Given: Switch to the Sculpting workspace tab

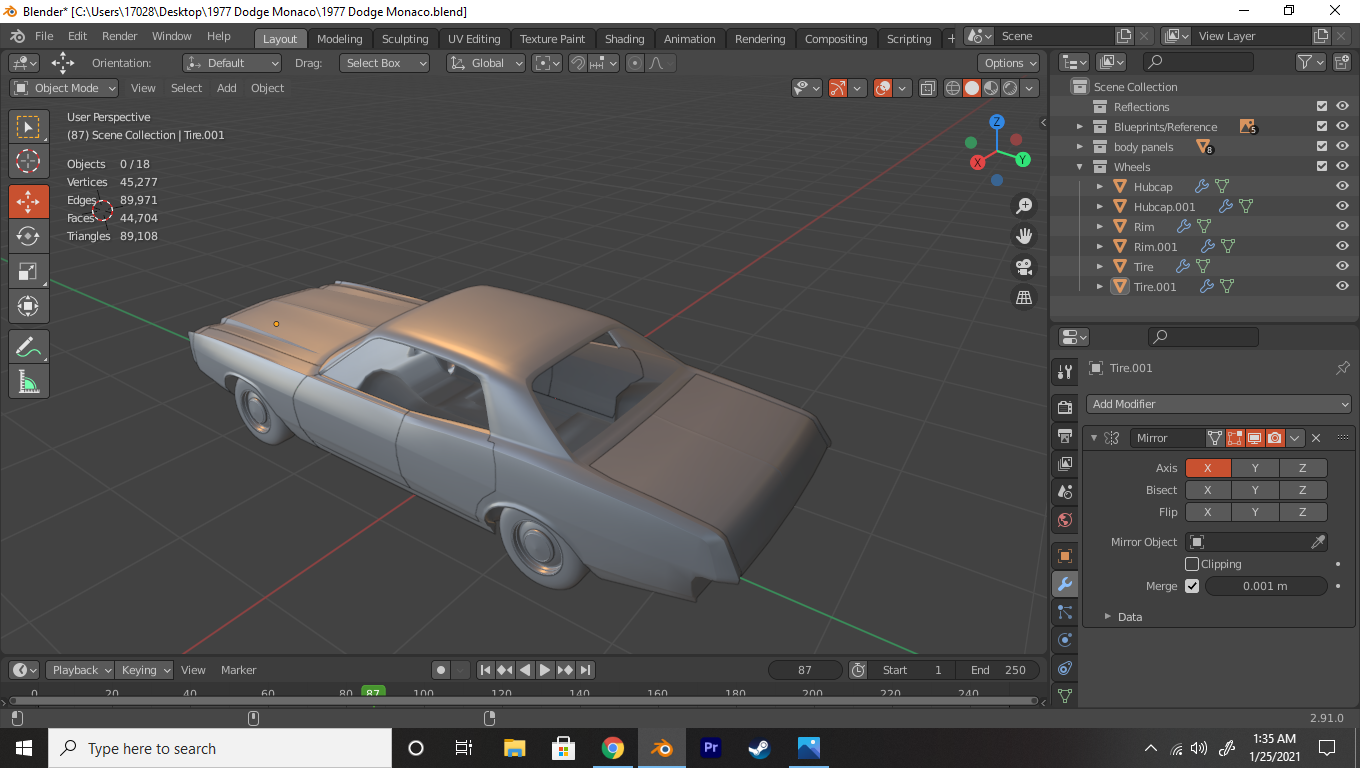Looking at the screenshot, I should coord(405,39).
